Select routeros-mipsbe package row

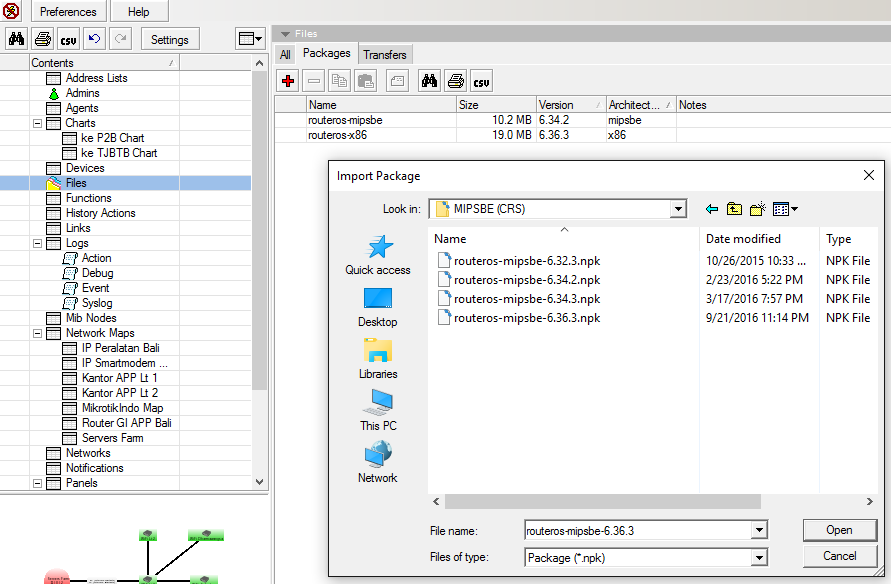(x=581, y=120)
